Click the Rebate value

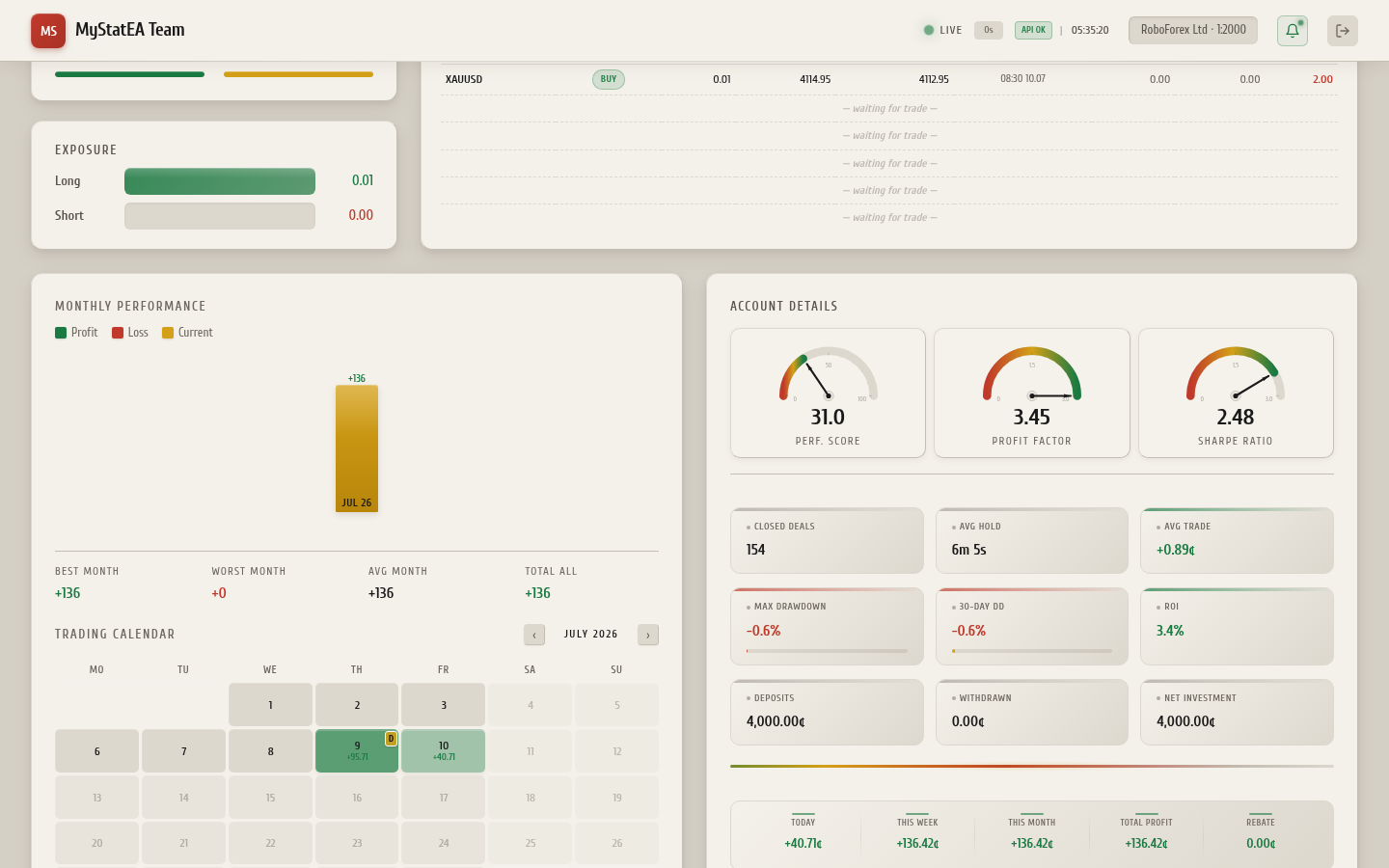[x=1261, y=844]
